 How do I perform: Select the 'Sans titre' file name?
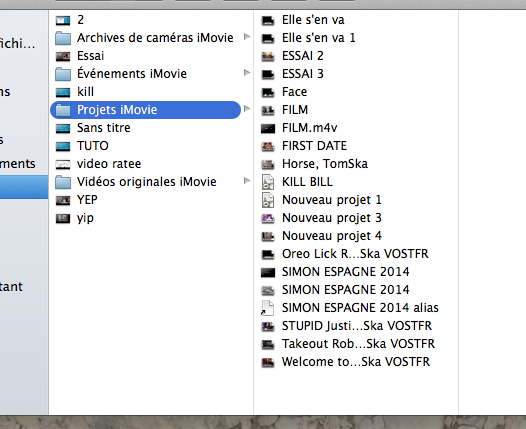coord(103,128)
